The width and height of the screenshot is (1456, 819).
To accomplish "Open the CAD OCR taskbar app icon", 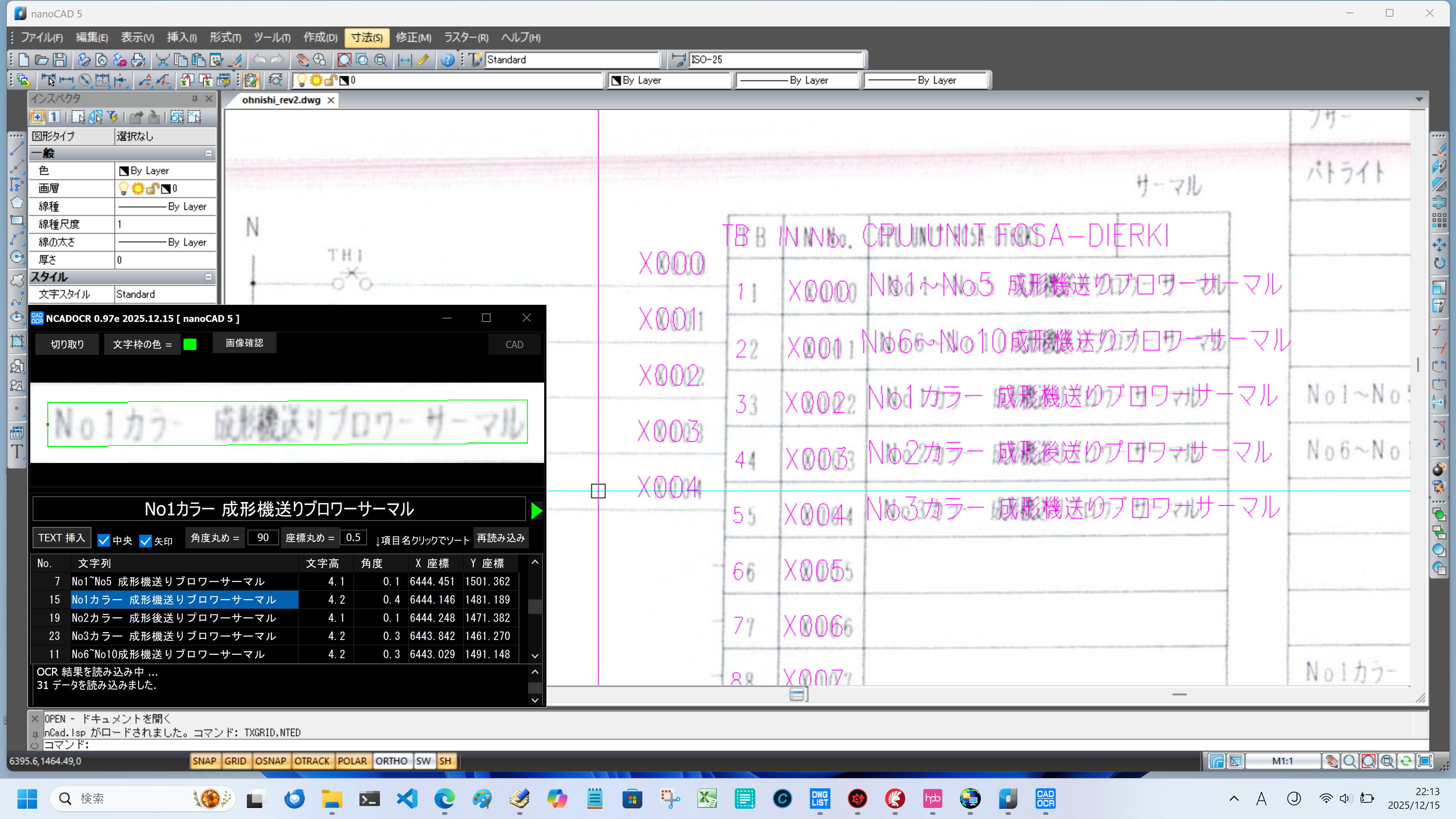I will coord(1045,798).
